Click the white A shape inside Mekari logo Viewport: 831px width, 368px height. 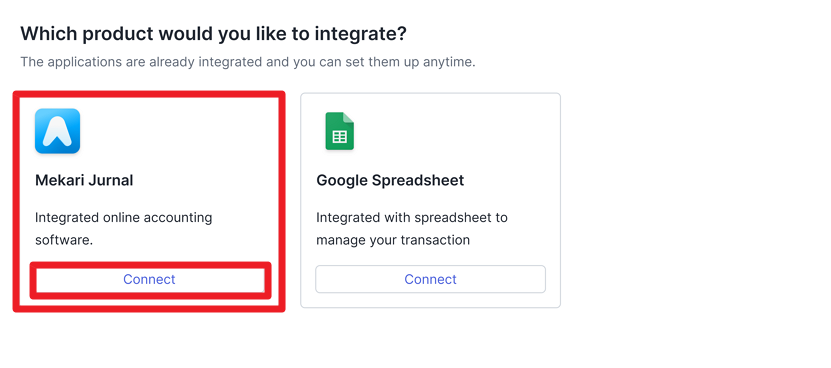(x=57, y=132)
